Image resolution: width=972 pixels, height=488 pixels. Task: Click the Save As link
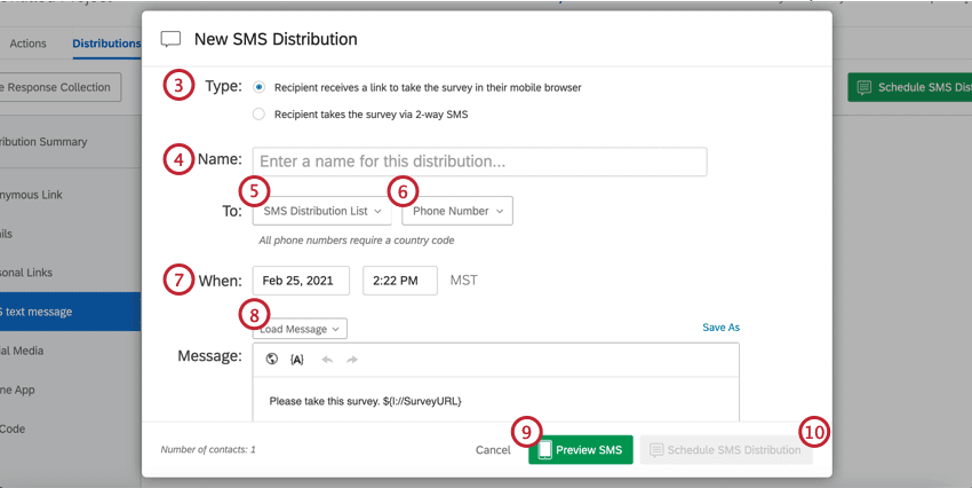pyautogui.click(x=720, y=327)
